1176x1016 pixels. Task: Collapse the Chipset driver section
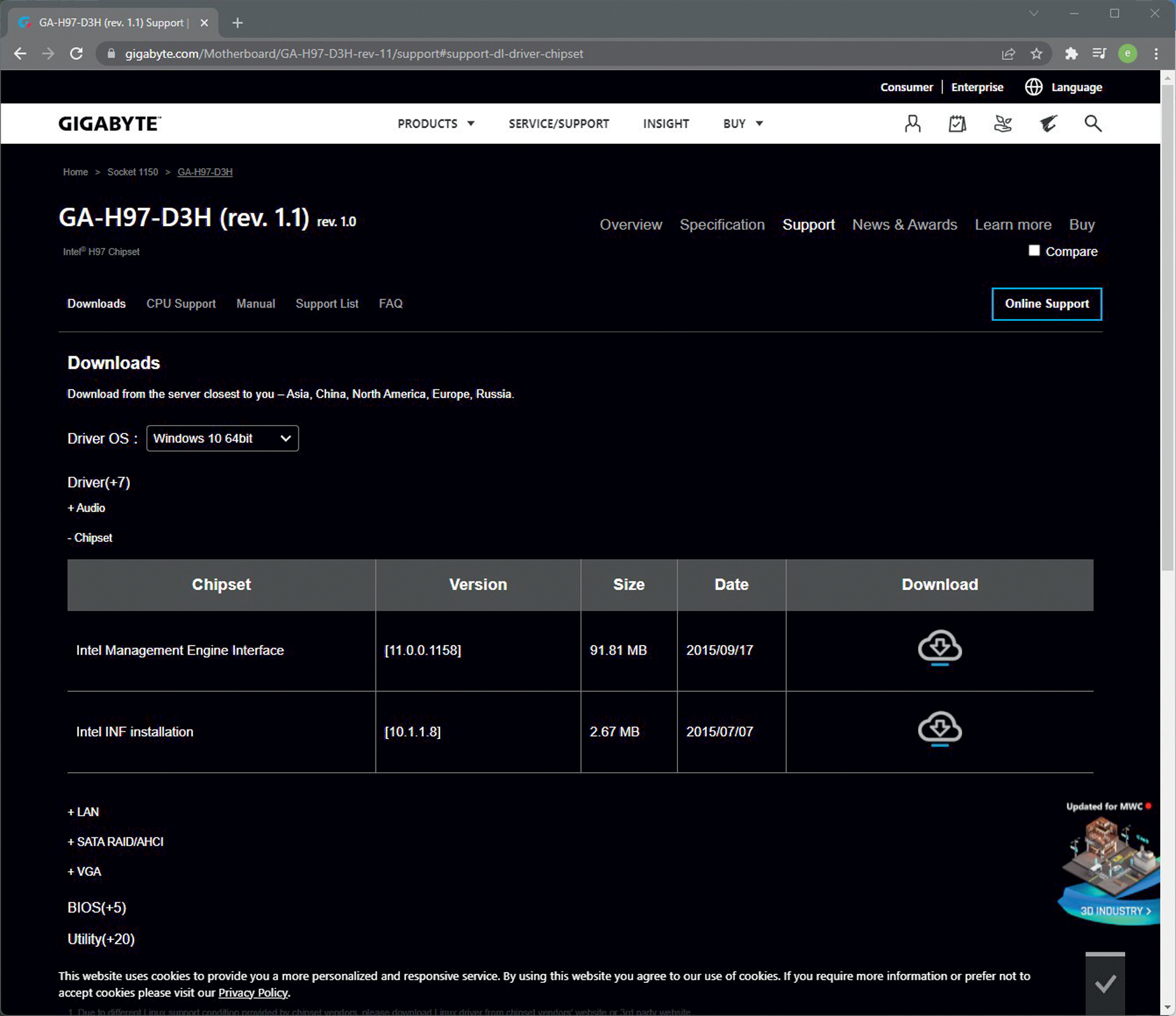(x=90, y=538)
